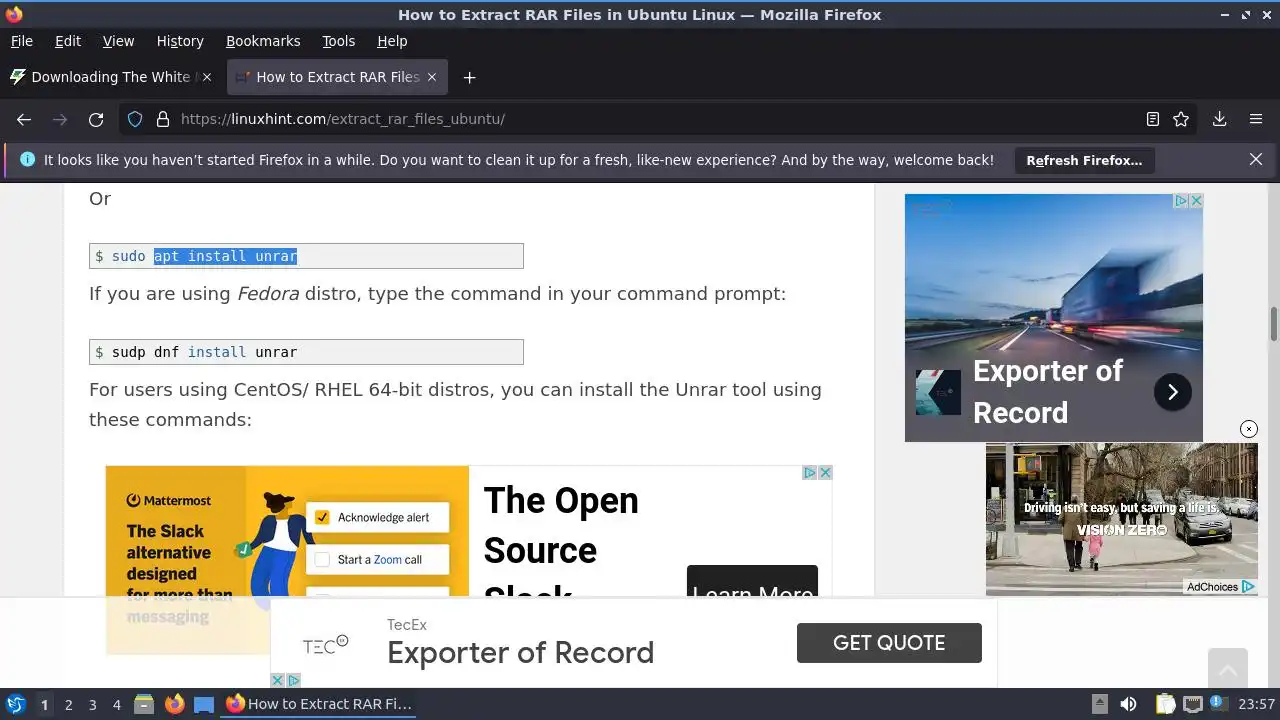Click the blue show-desktop taskbar icon

tap(204, 704)
